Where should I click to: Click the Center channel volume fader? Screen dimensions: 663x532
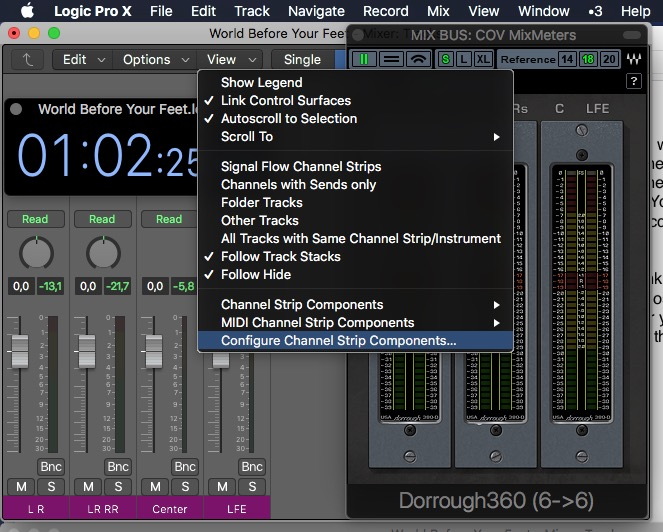(153, 351)
